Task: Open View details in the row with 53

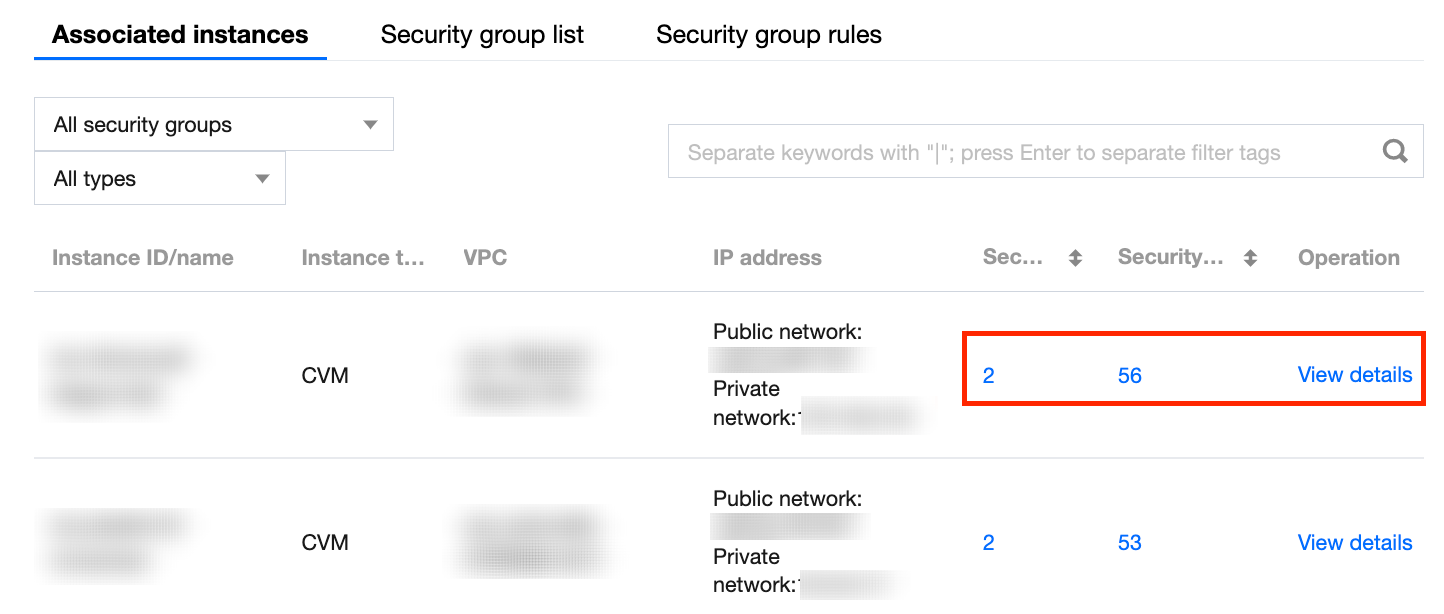Action: coord(1354,543)
